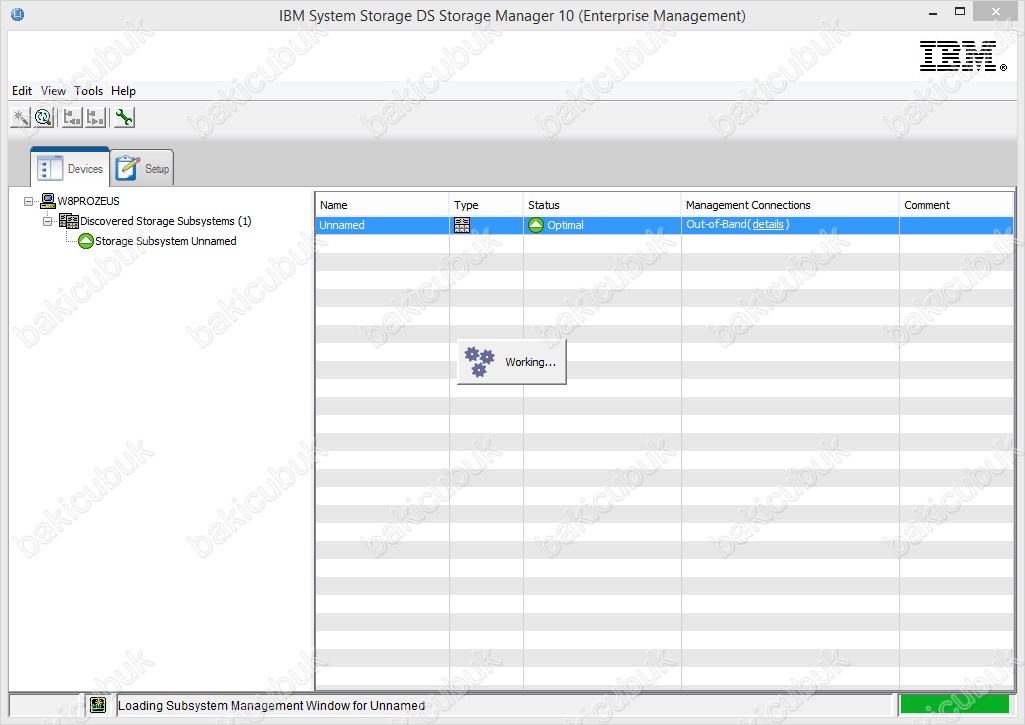This screenshot has height=725, width=1025.
Task: Click the tree icon with right arrow
Action: 96,118
